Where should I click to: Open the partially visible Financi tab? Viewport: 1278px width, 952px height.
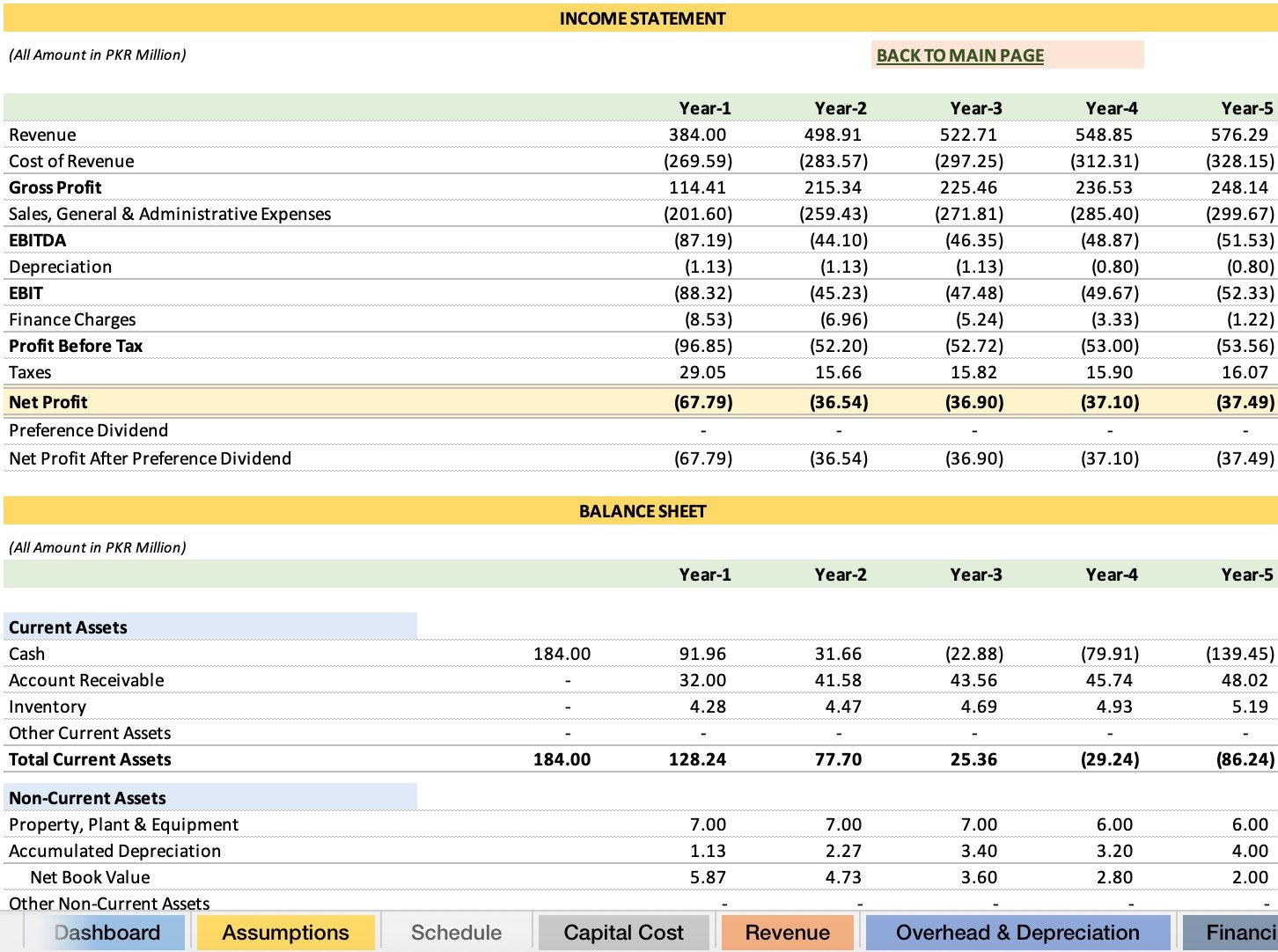[1230, 933]
